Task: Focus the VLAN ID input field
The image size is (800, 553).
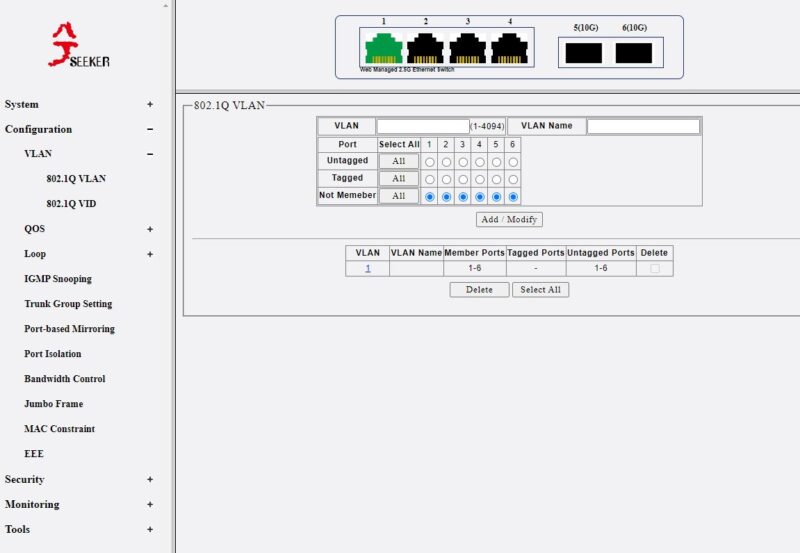Action: pos(423,126)
